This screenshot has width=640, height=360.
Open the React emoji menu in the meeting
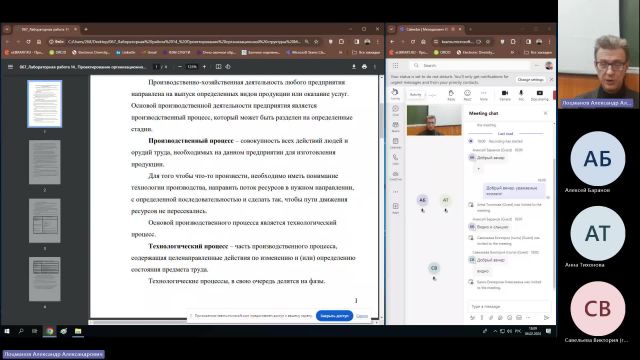click(467, 95)
